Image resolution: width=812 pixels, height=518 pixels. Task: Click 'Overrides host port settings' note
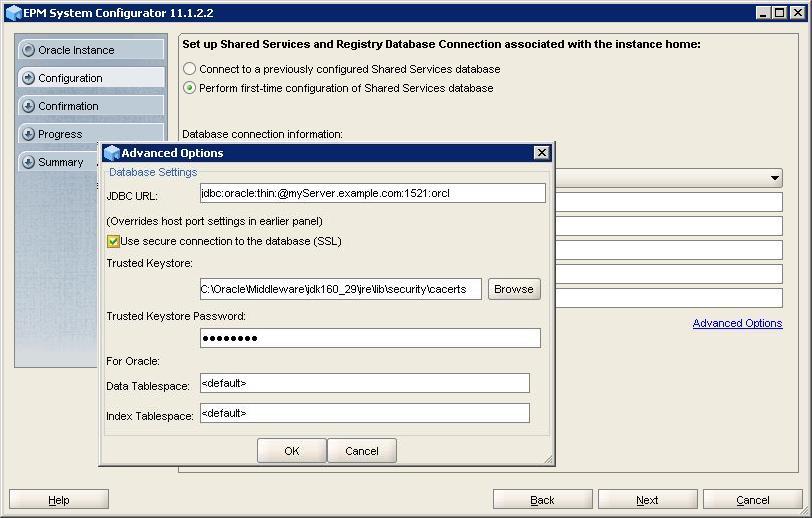pos(214,221)
